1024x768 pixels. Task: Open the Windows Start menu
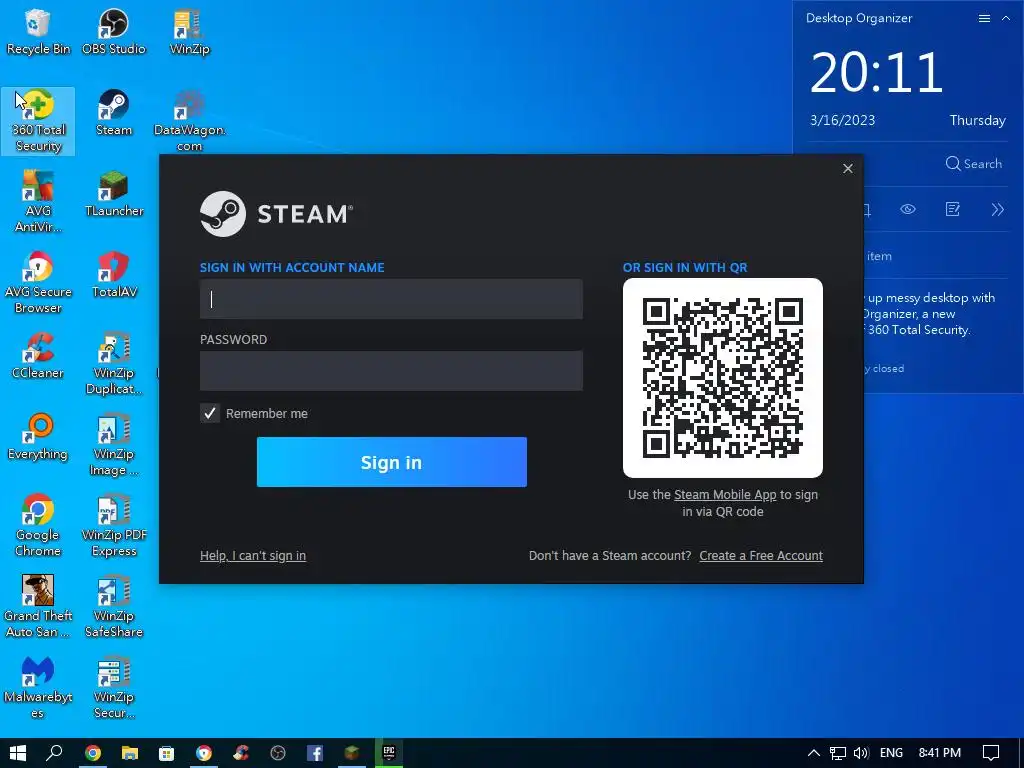(18, 753)
